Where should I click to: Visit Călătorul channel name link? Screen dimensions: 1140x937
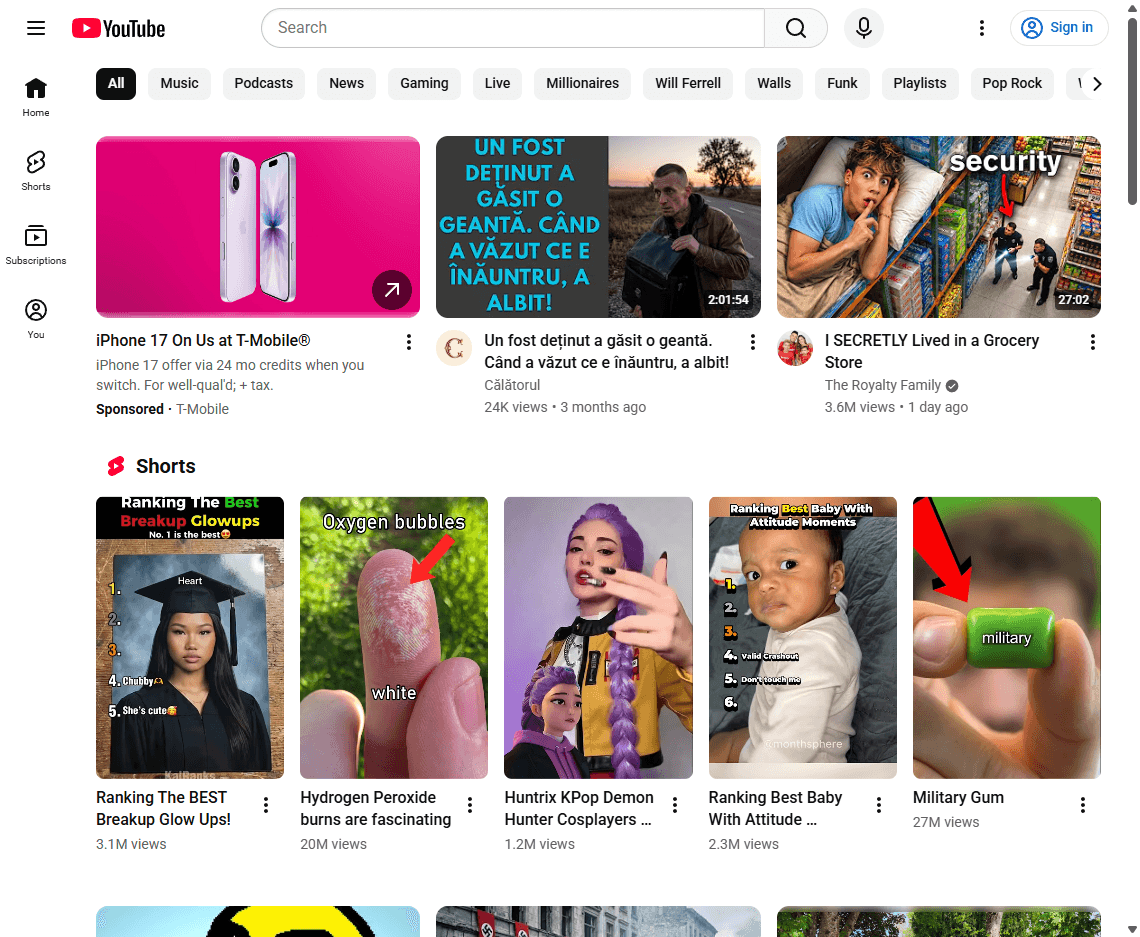[x=512, y=385]
